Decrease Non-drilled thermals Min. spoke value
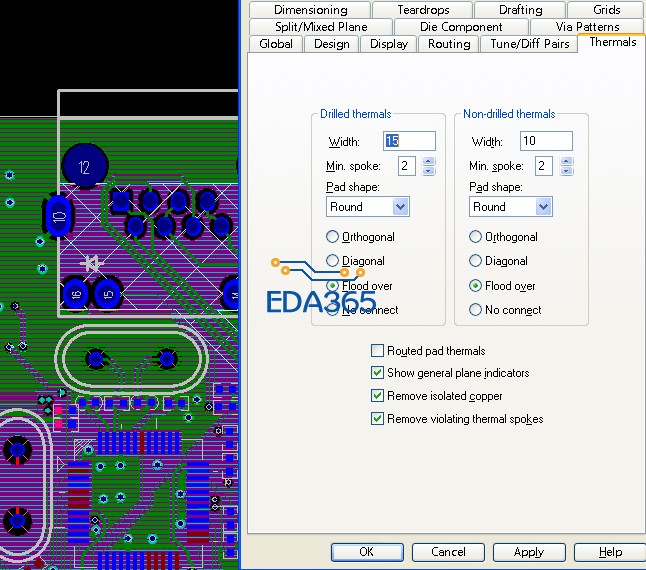646x570 pixels. (x=569, y=171)
